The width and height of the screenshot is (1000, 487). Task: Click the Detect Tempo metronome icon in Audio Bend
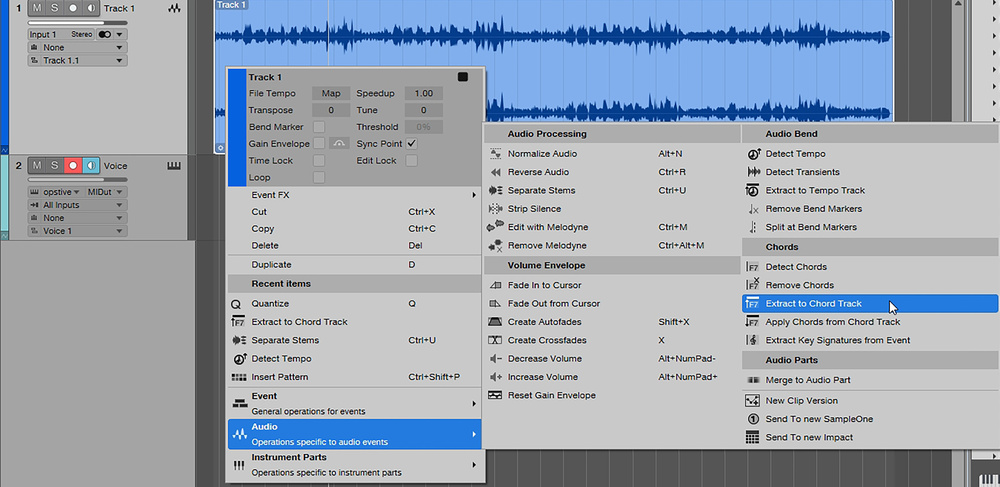click(x=753, y=154)
